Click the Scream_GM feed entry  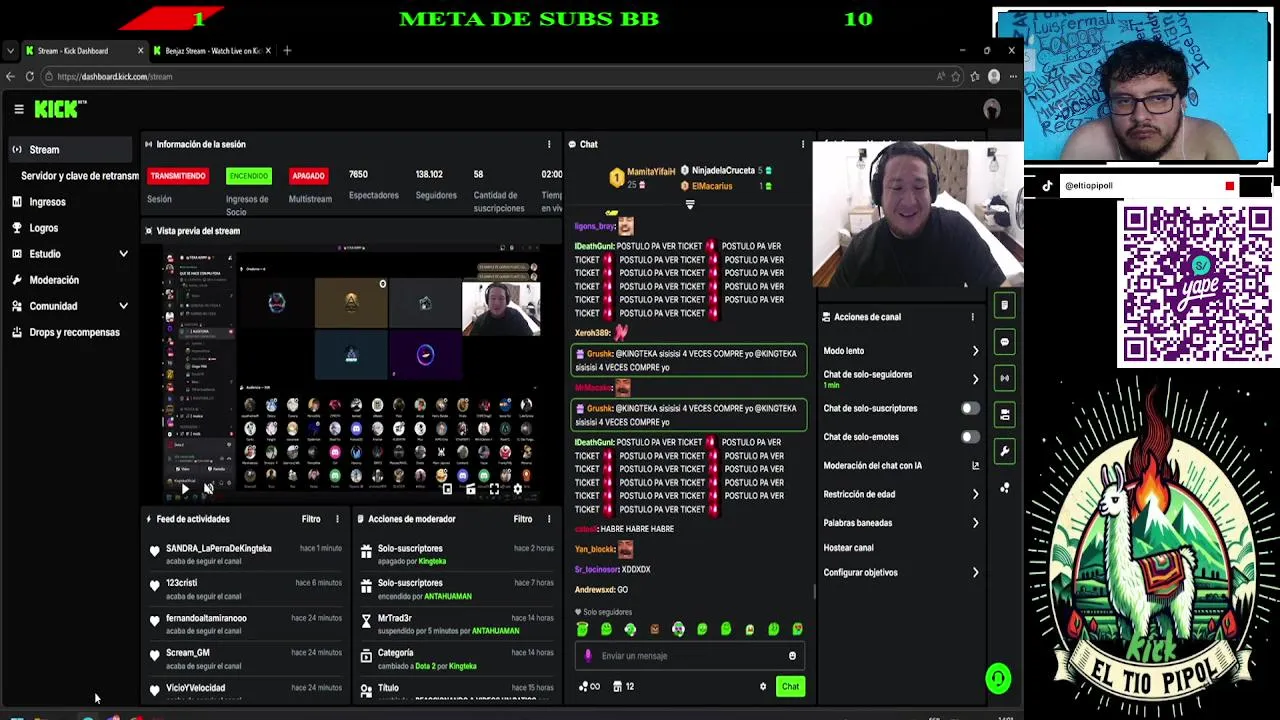245,659
